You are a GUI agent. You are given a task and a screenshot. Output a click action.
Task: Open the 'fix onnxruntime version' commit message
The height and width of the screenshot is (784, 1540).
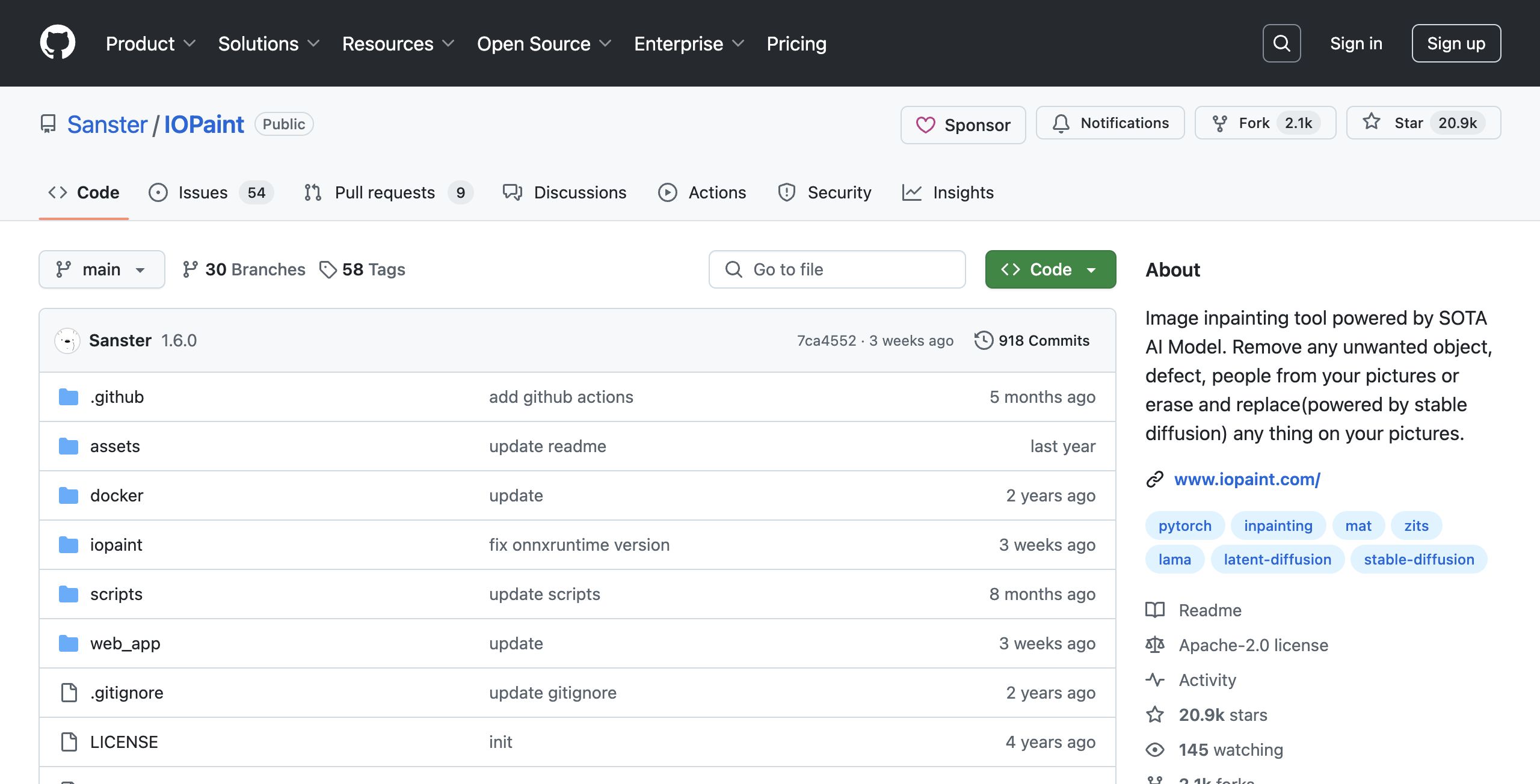point(579,545)
